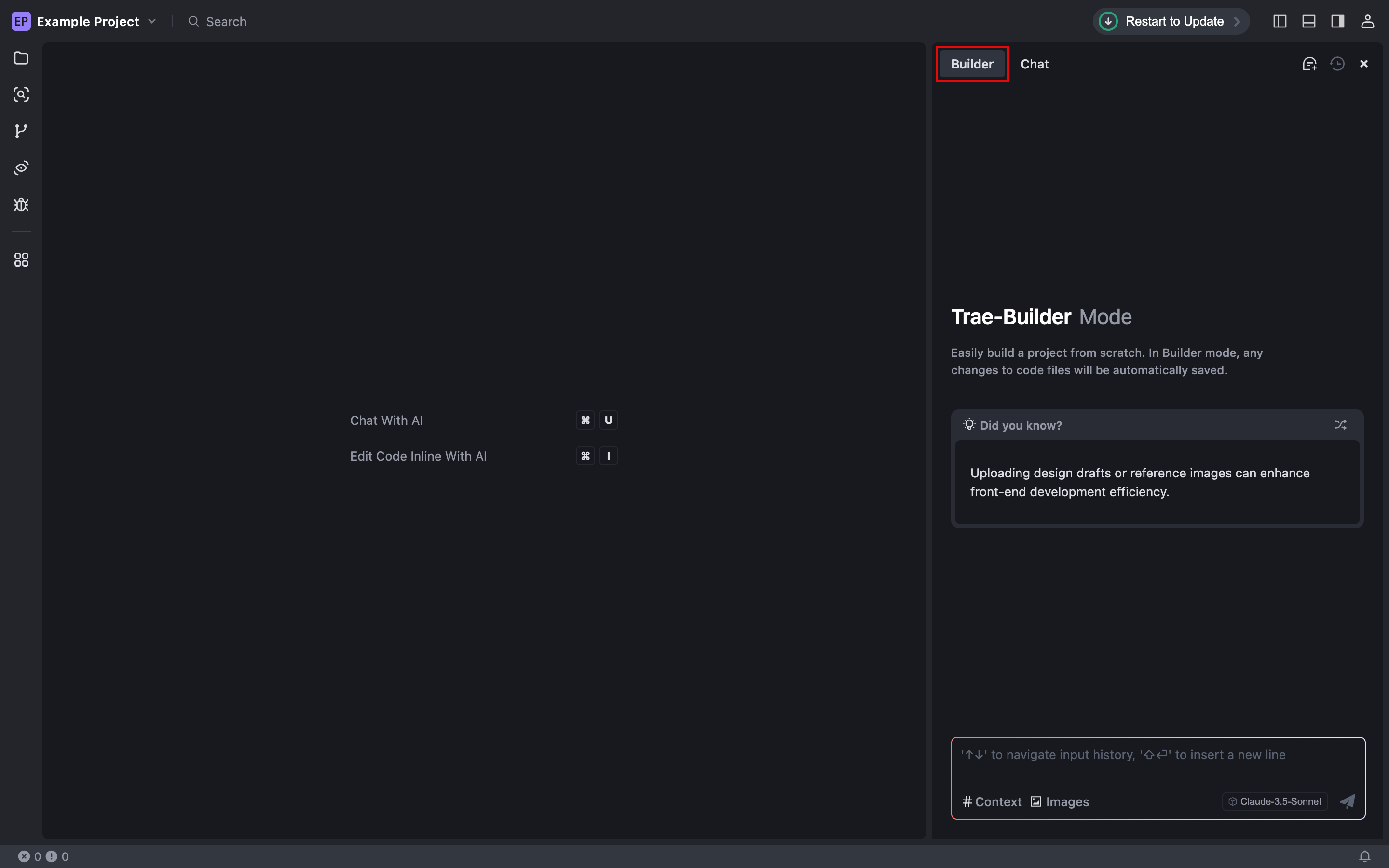Click the Restart to Update button
The height and width of the screenshot is (868, 1389).
1171,21
